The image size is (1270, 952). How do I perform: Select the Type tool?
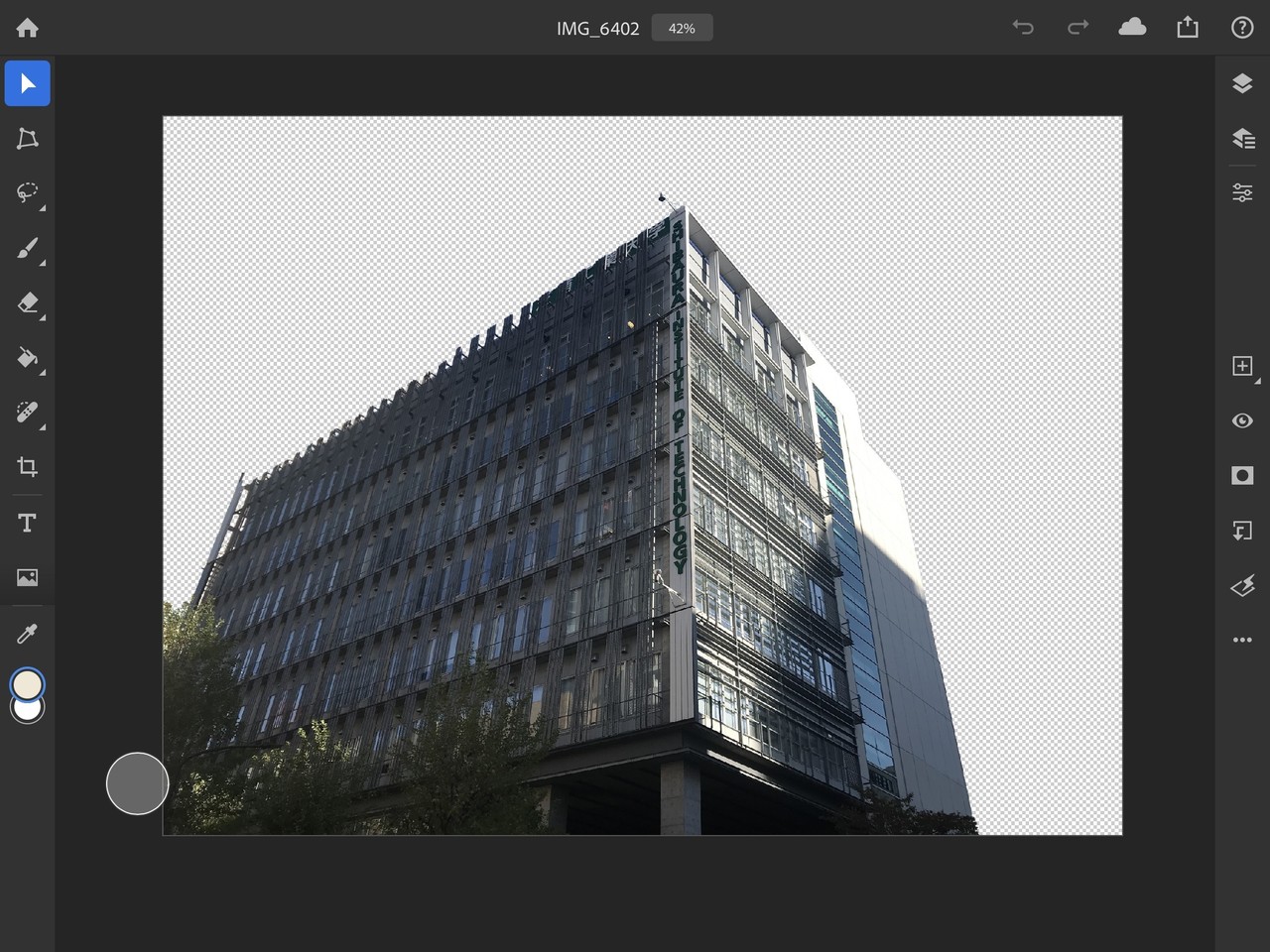click(27, 523)
